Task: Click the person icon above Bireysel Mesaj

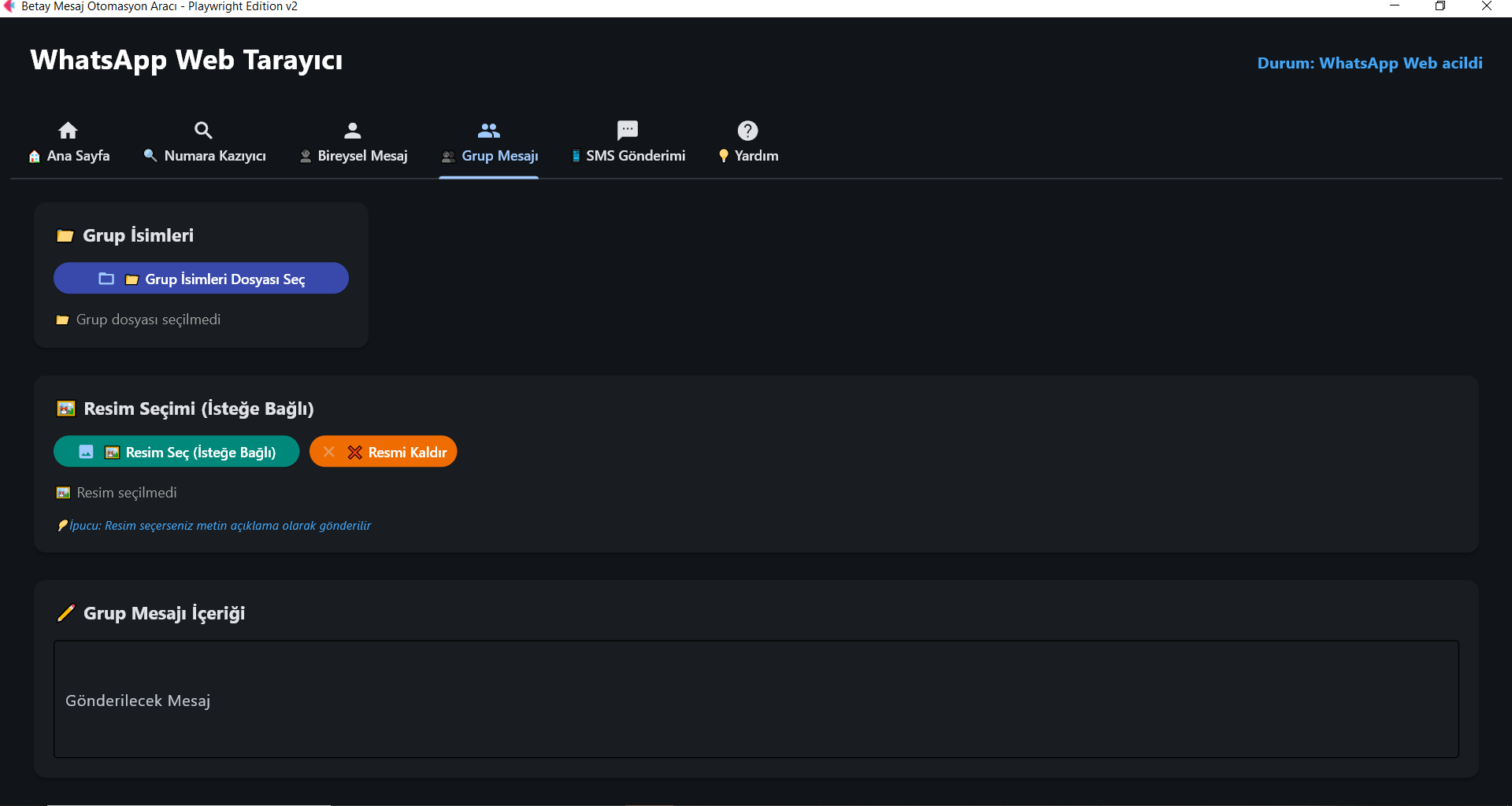Action: (353, 130)
